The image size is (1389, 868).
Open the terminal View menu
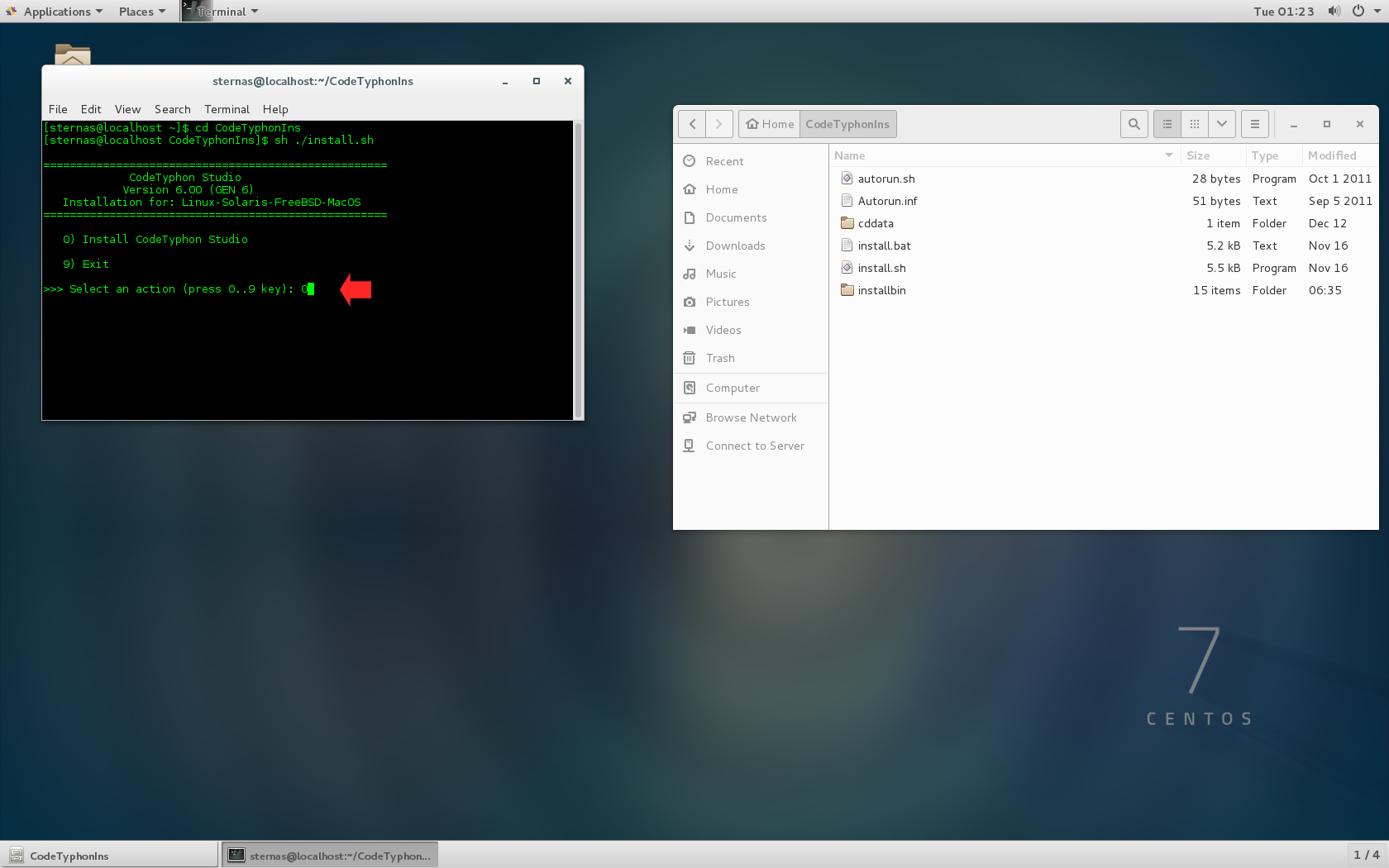(127, 109)
